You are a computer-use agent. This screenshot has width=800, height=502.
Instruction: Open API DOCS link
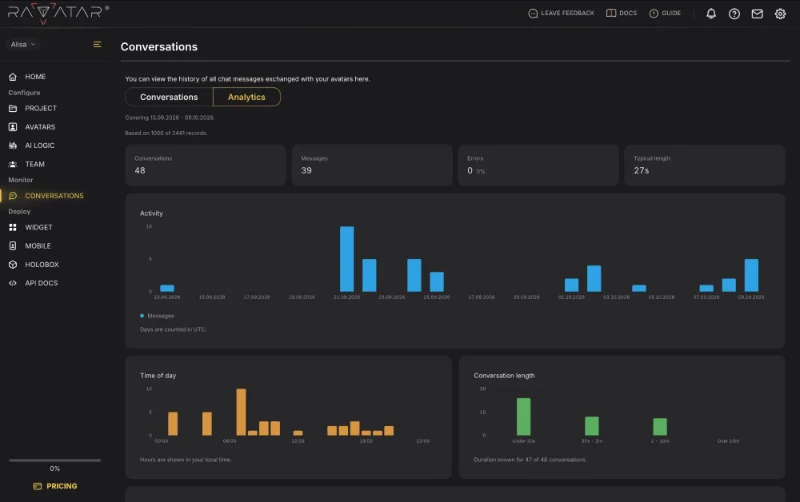[x=41, y=283]
